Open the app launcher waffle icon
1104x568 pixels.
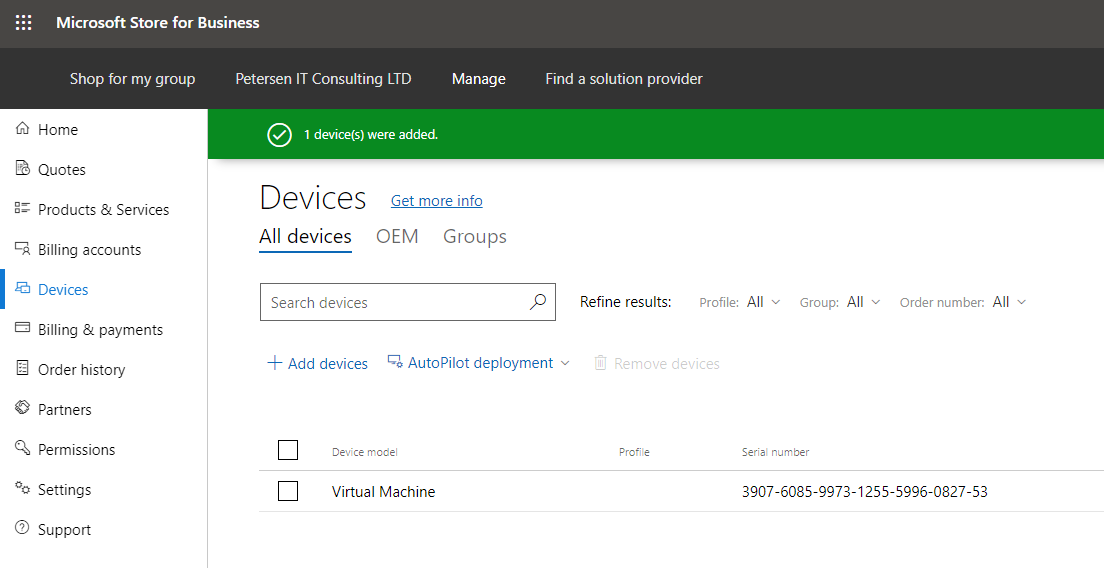point(23,23)
